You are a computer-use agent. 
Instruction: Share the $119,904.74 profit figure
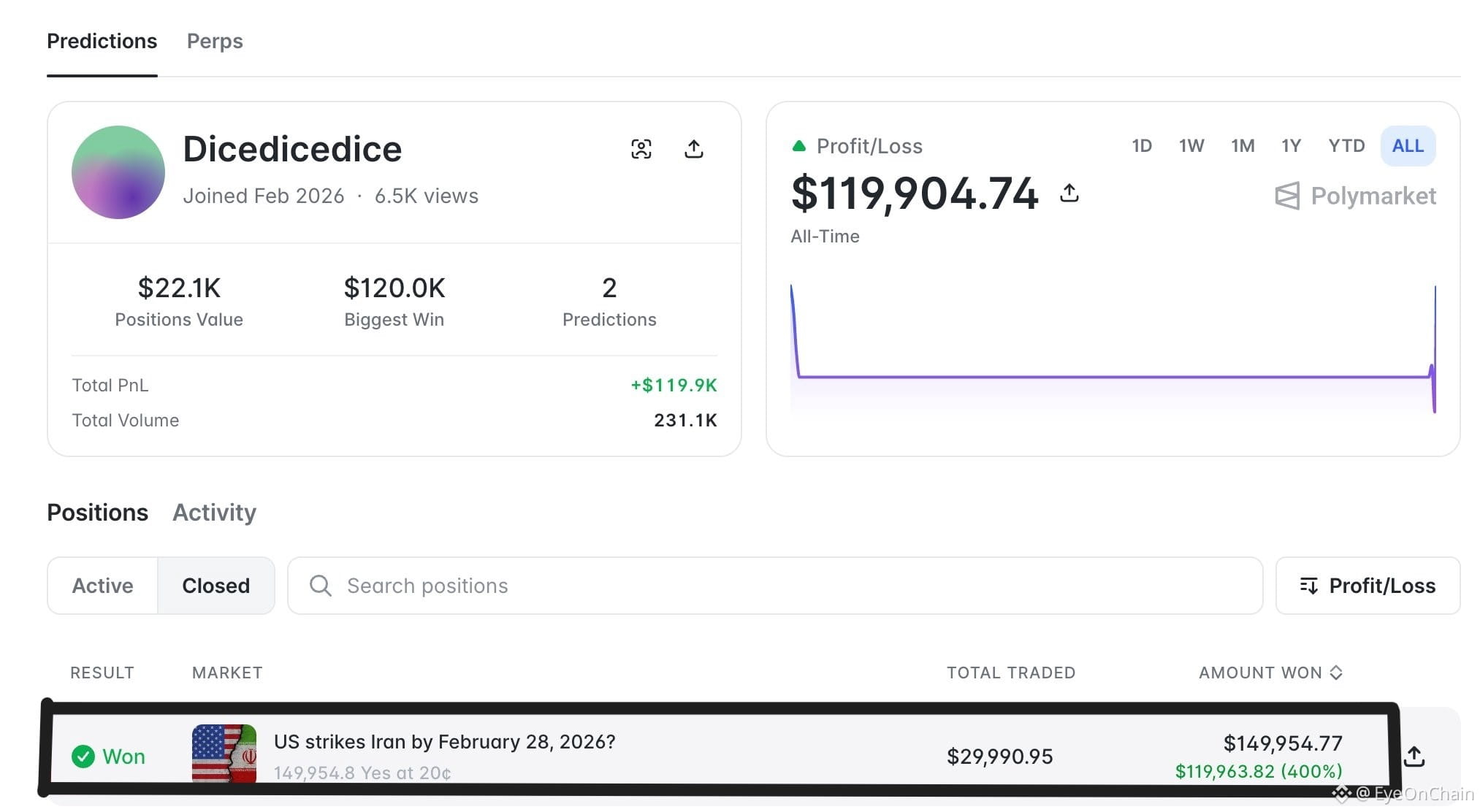(1069, 193)
